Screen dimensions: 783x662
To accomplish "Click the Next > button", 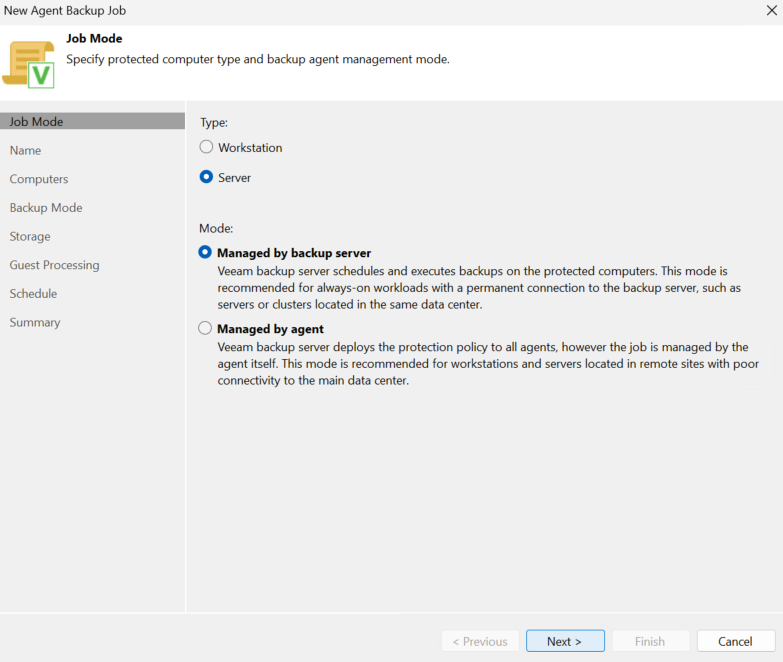I will 565,641.
